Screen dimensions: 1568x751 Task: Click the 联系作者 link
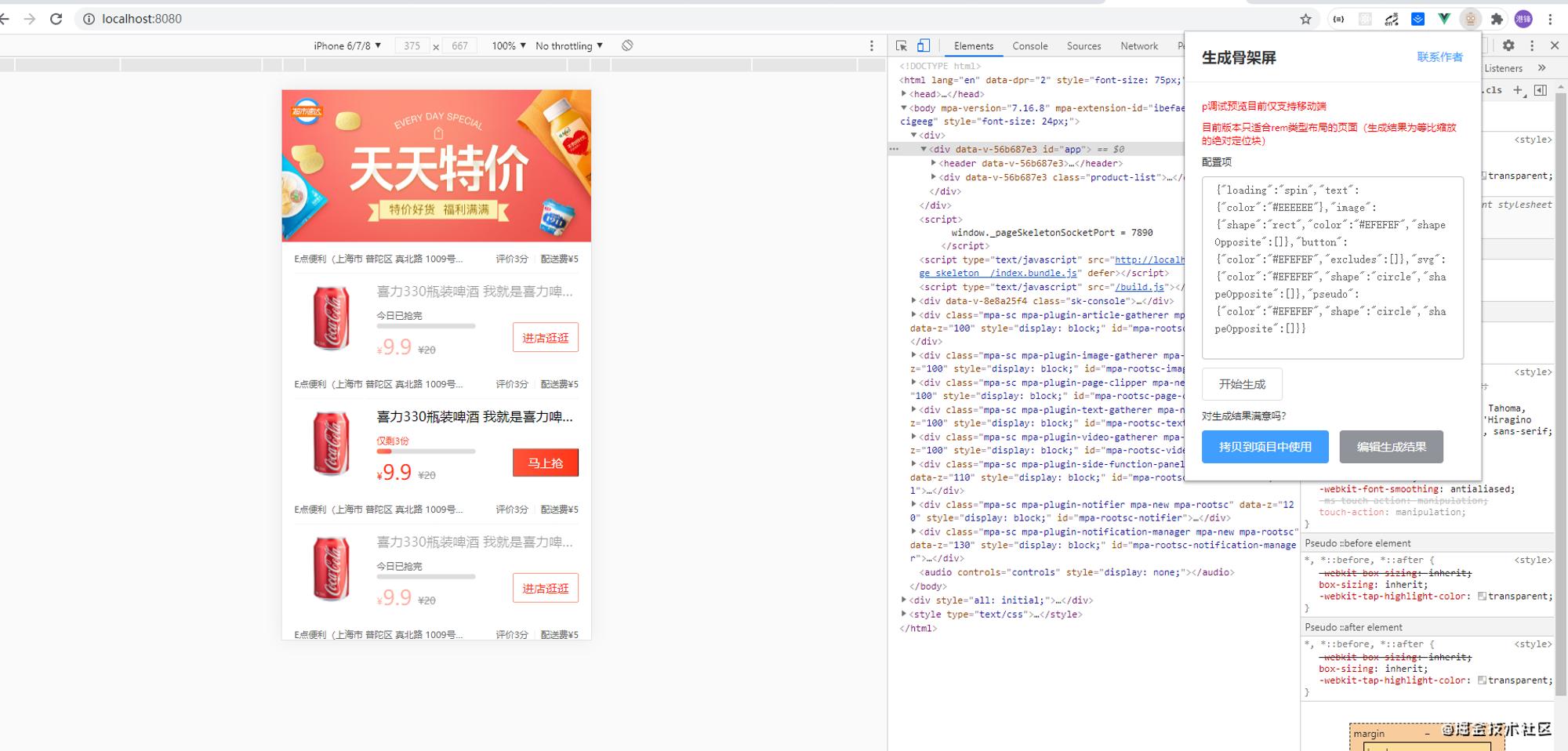click(1439, 57)
